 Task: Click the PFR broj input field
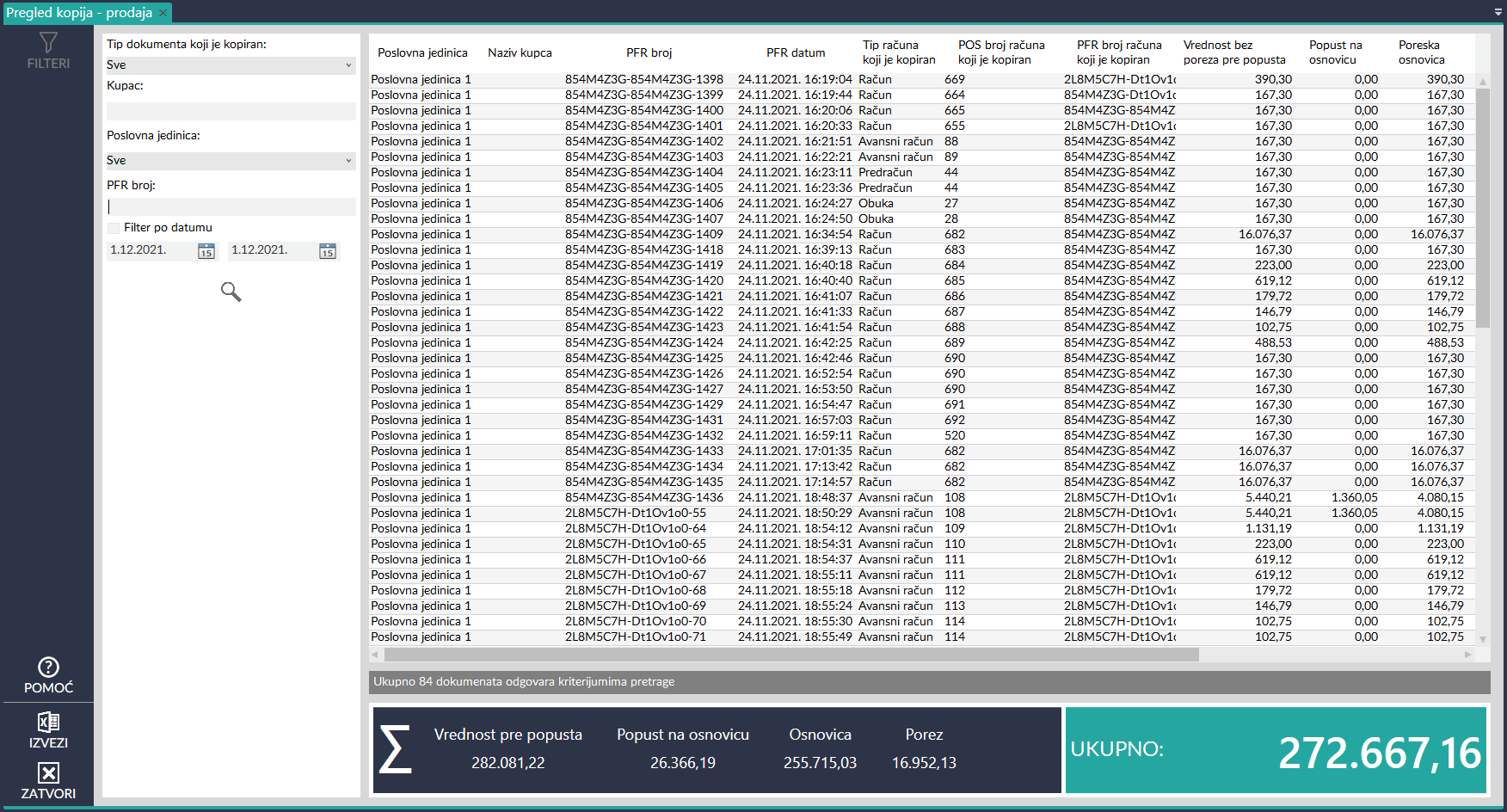231,206
